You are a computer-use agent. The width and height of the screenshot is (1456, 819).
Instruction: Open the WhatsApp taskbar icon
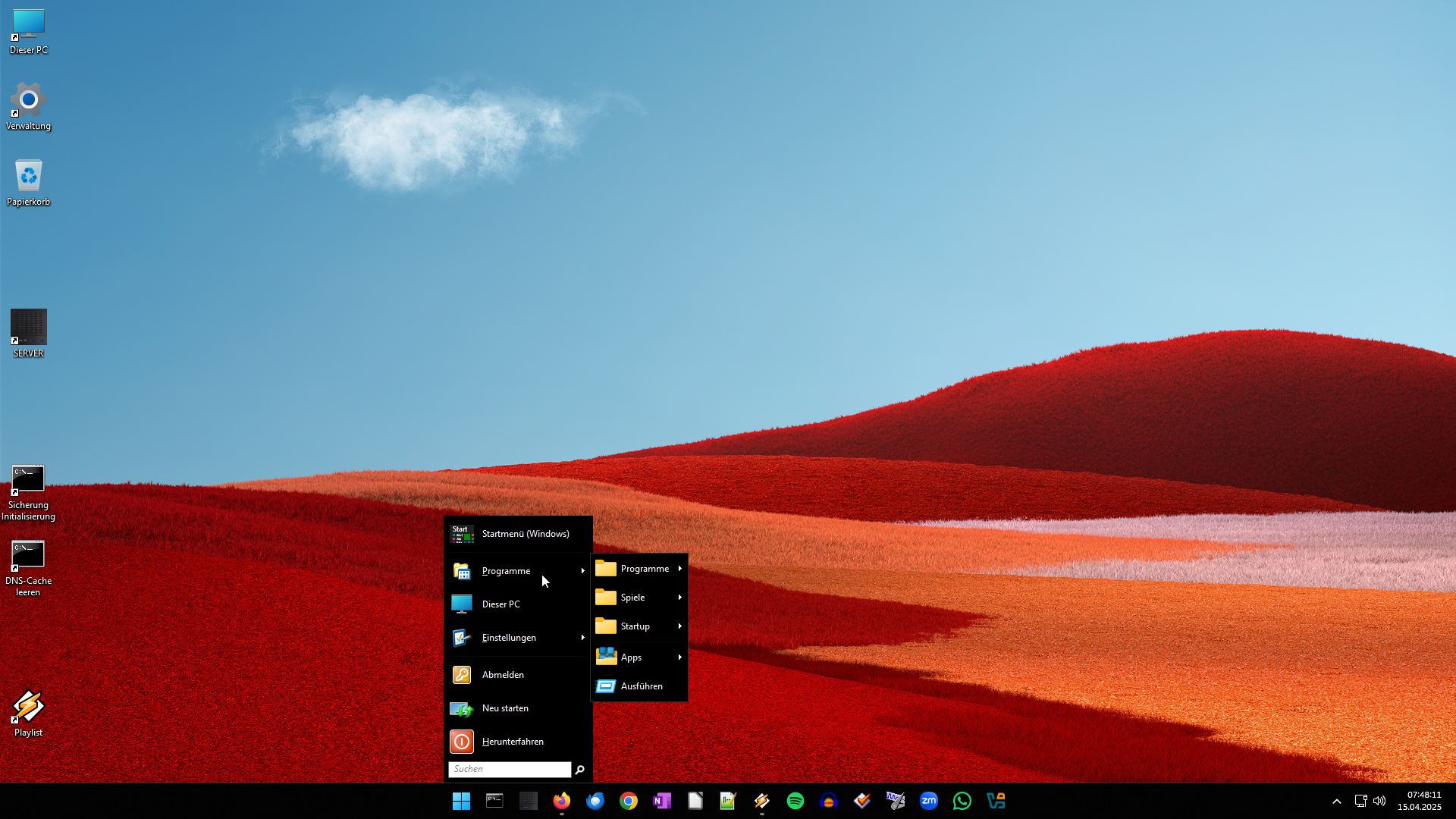pos(962,801)
